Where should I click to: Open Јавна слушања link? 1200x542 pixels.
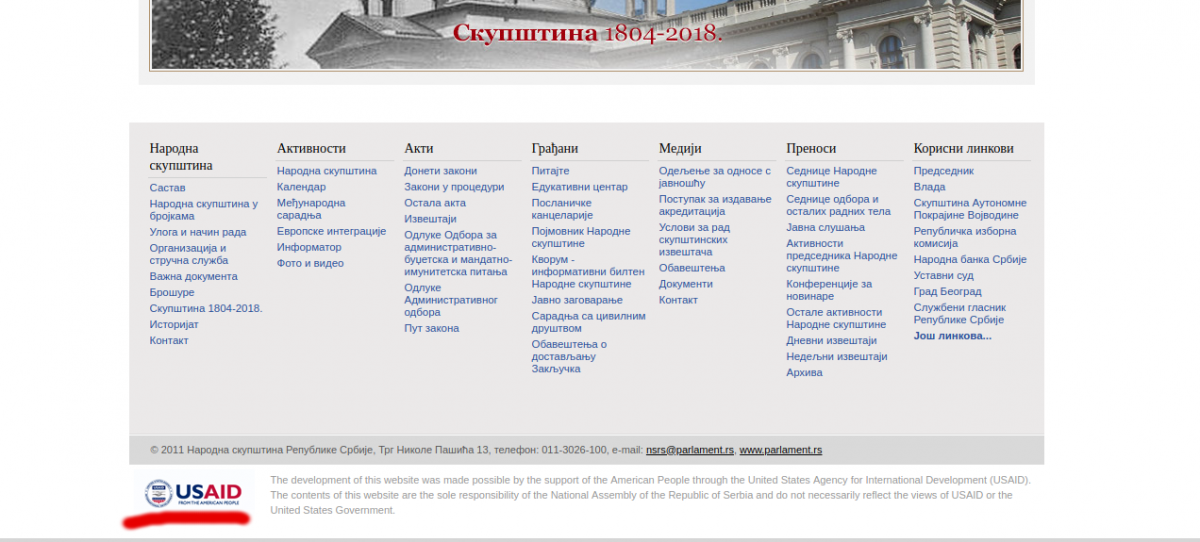click(826, 227)
